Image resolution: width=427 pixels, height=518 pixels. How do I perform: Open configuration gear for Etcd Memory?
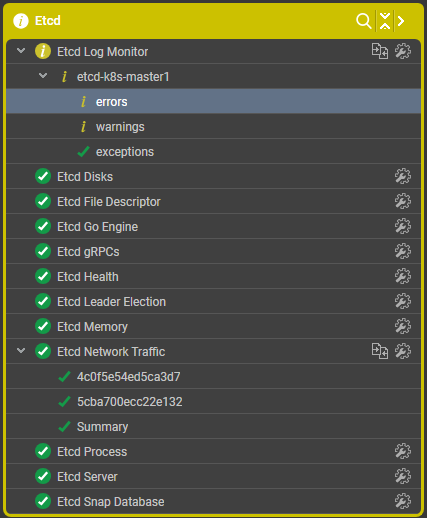pos(403,326)
